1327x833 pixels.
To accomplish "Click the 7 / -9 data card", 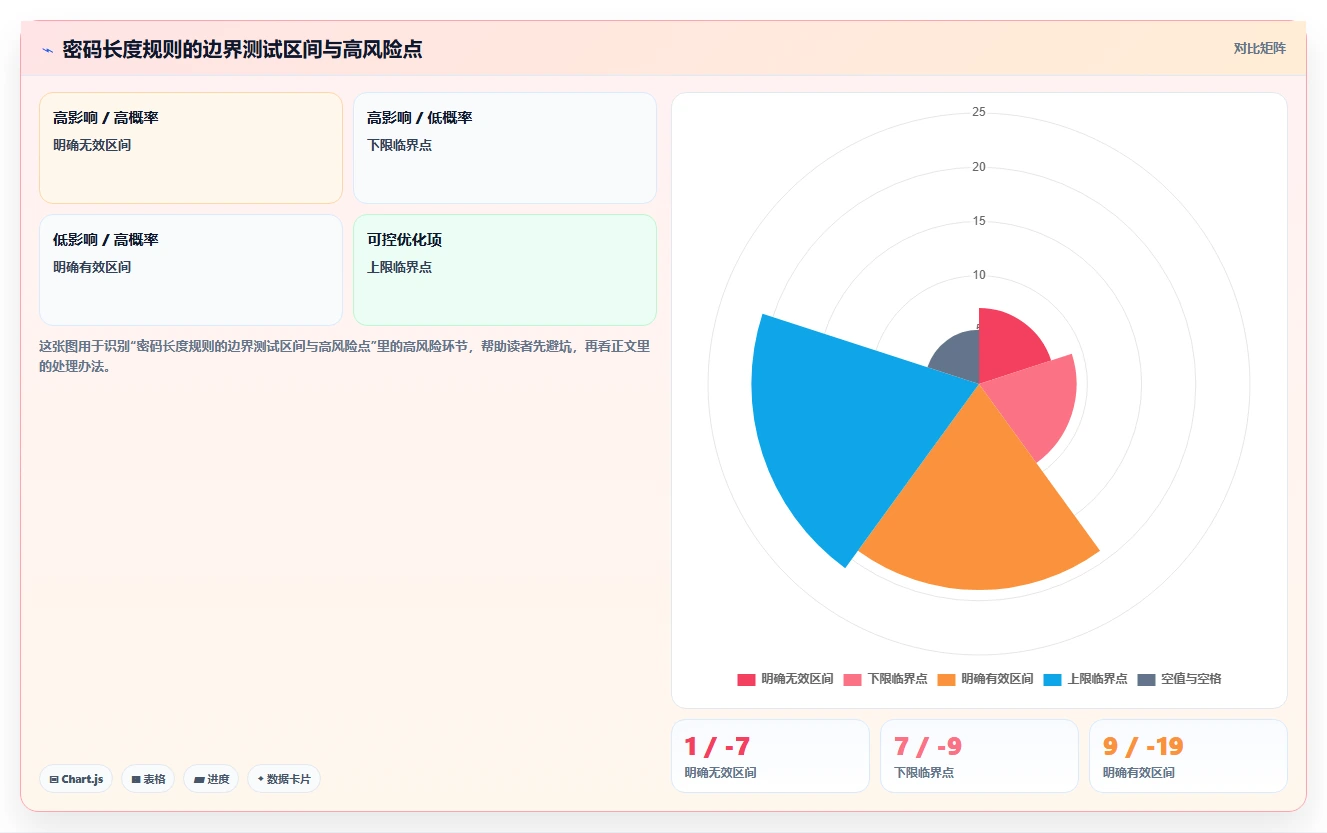I will (979, 756).
